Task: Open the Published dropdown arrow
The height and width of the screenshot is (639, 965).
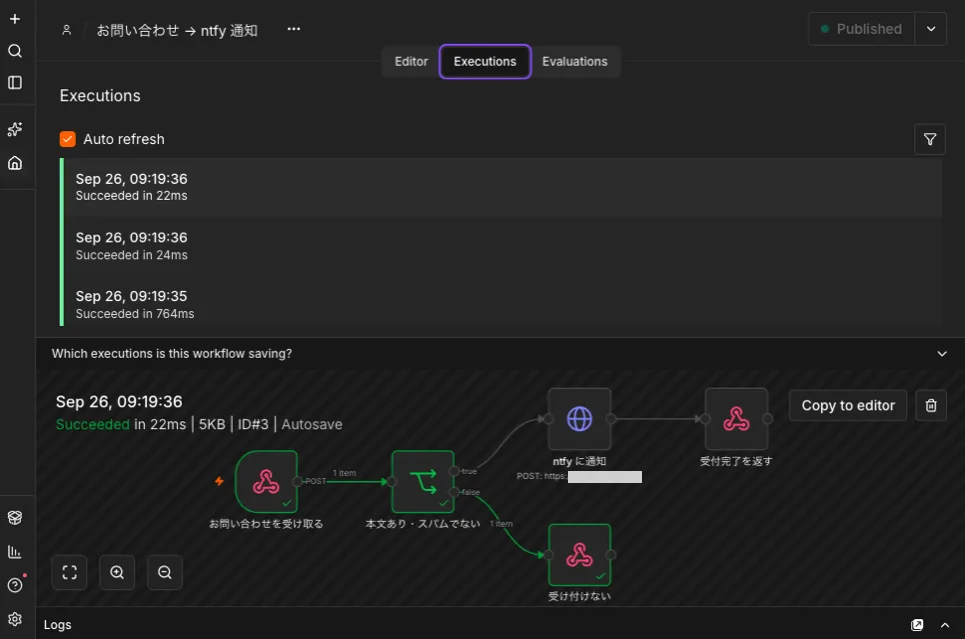Action: 931,29
